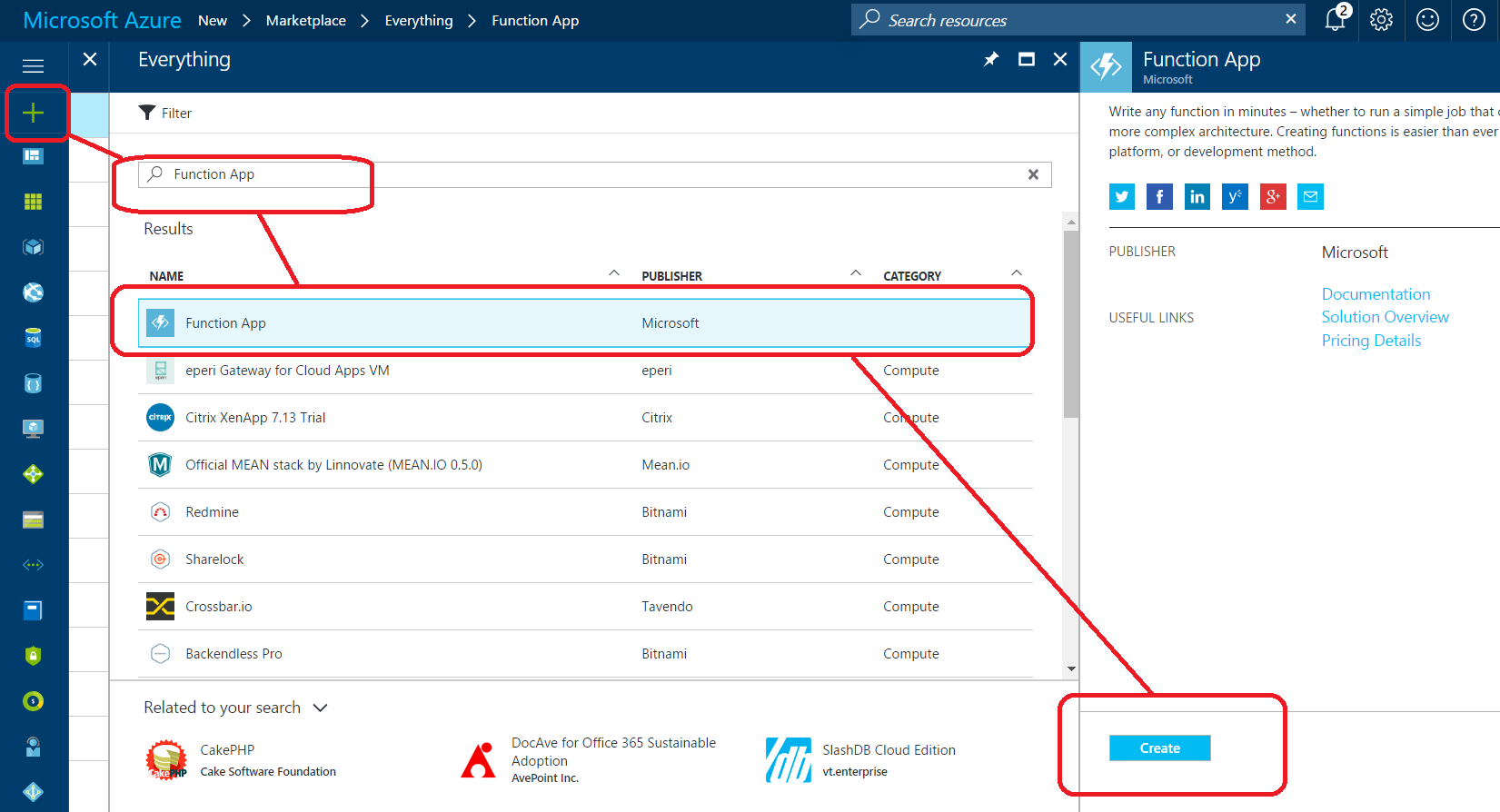Screen dimensions: 1500x812
Task: Collapse the Related to your search section
Action: (x=320, y=708)
